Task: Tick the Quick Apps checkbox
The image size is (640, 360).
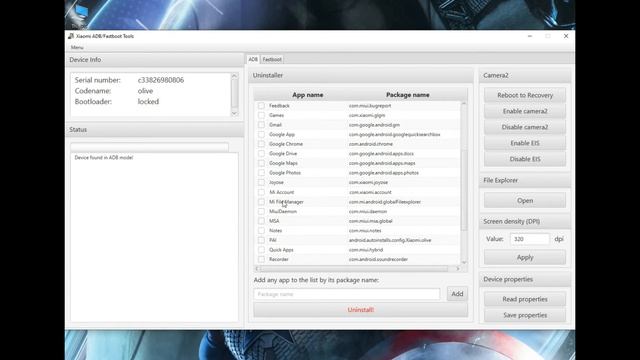Action: tap(261, 250)
